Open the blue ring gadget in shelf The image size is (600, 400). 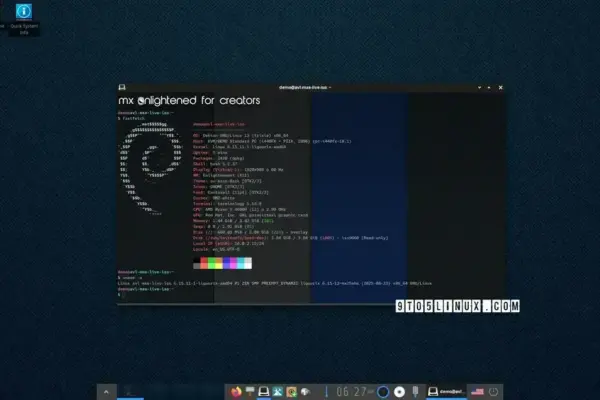383,392
